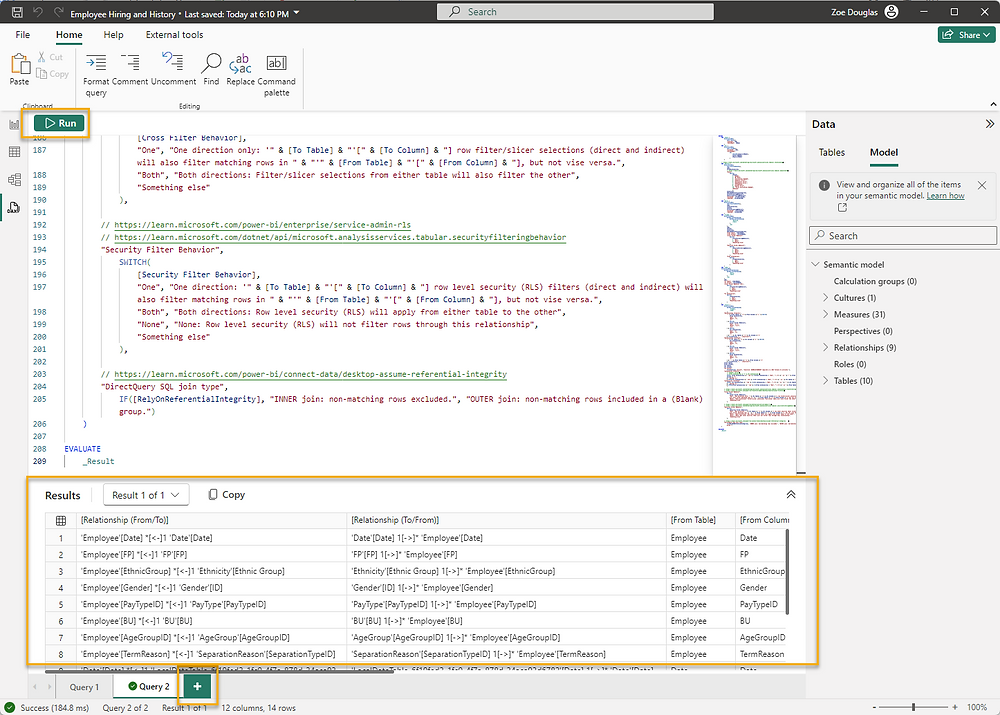Click the Copy command in Clipboard group

(x=52, y=74)
